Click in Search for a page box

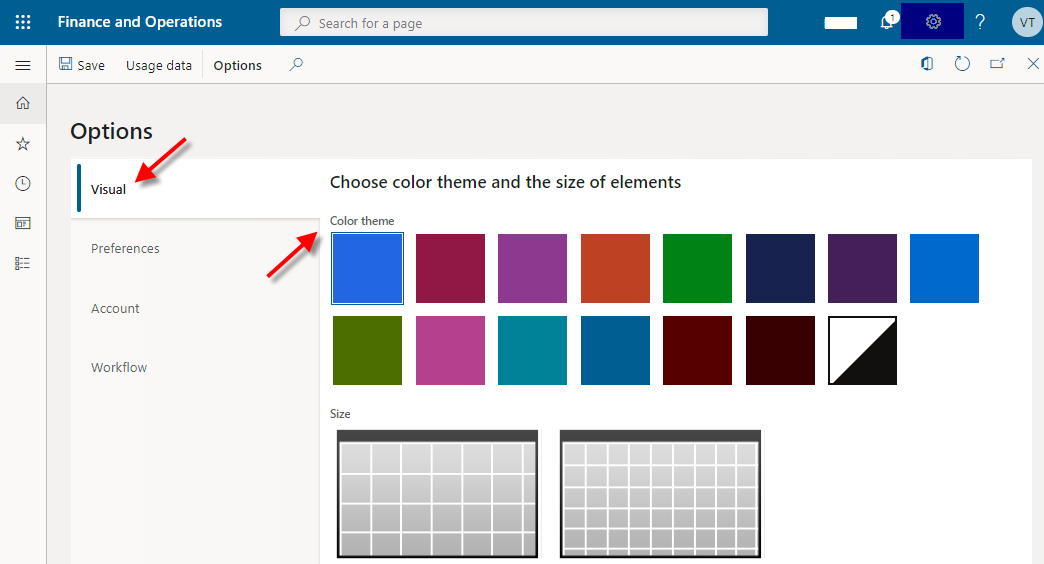coord(524,23)
